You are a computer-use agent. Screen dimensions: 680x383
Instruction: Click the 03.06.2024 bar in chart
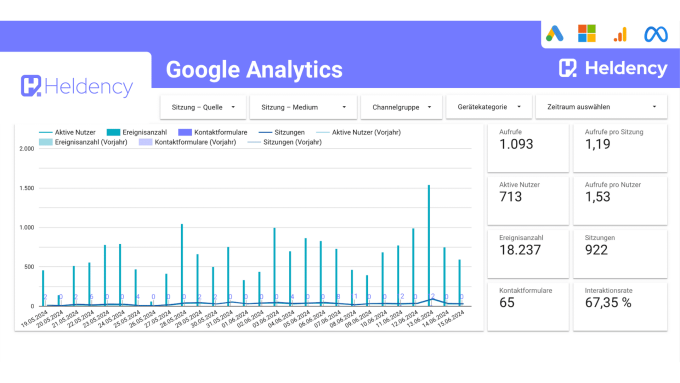pos(274,267)
